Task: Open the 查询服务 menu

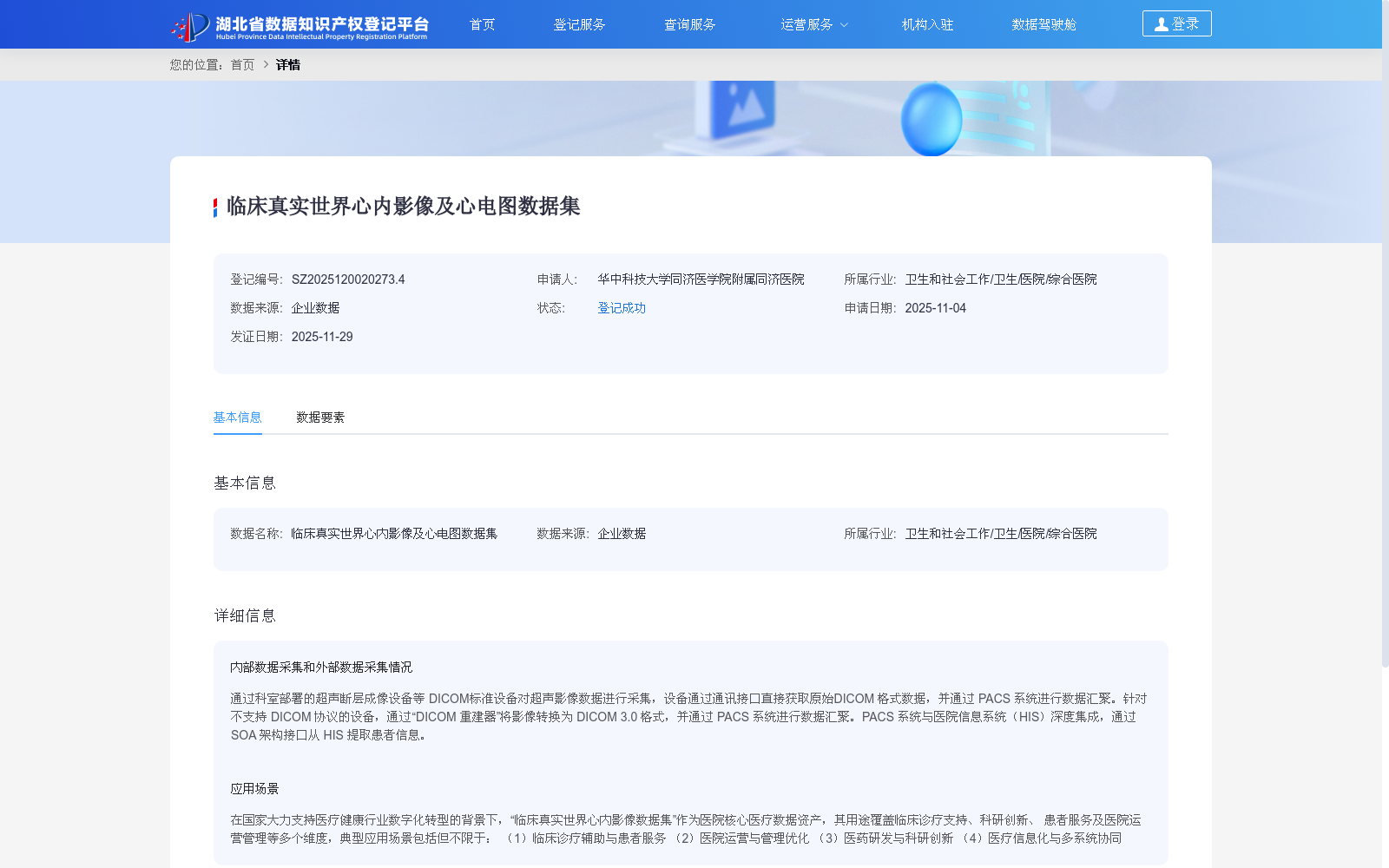Action: coord(689,24)
